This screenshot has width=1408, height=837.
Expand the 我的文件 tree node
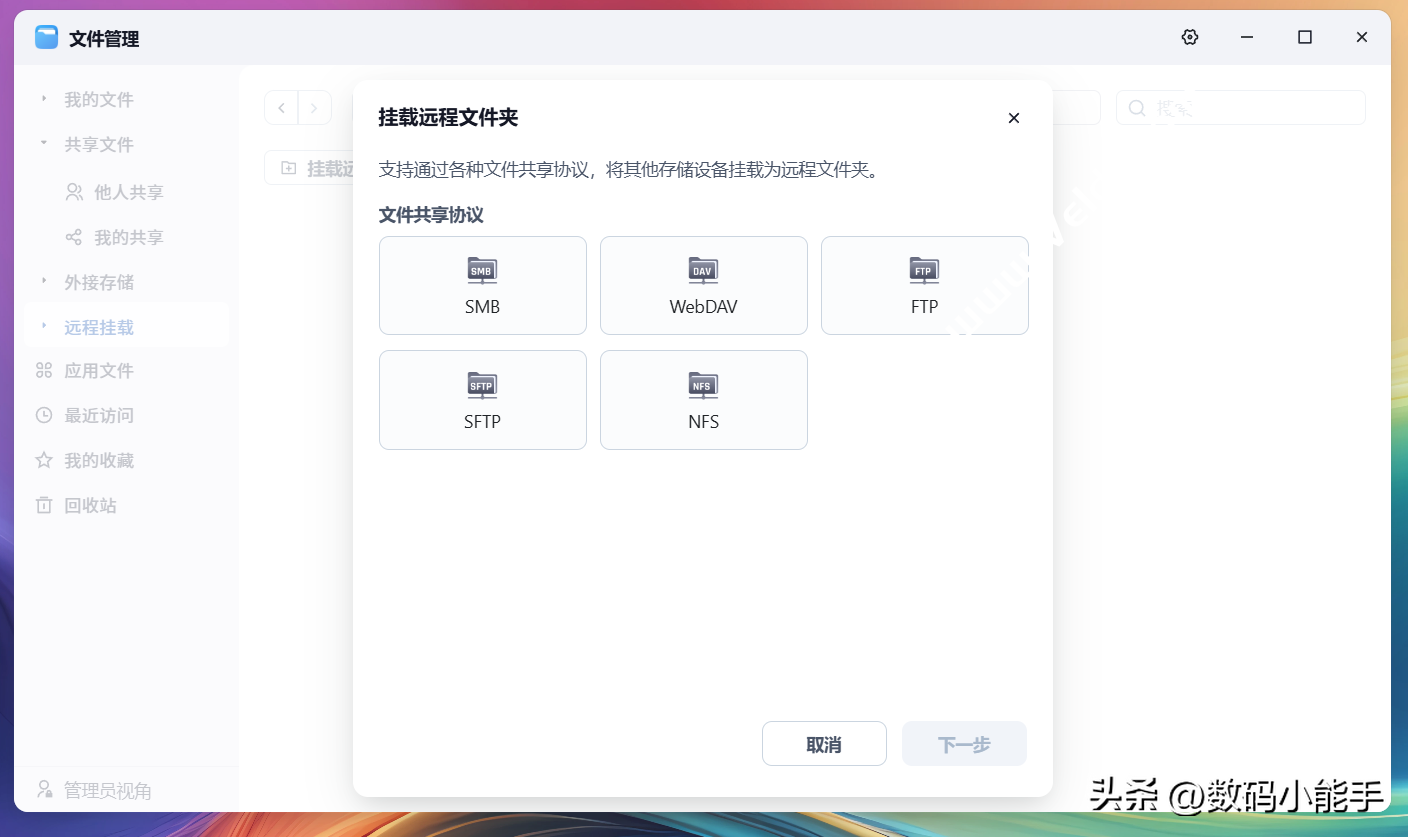(44, 99)
